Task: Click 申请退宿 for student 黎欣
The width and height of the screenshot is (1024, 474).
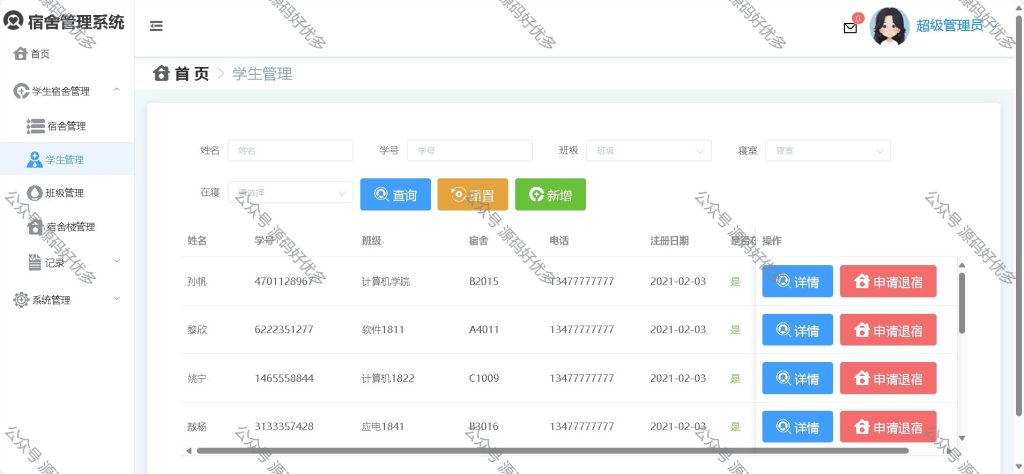Action: pyautogui.click(x=888, y=330)
